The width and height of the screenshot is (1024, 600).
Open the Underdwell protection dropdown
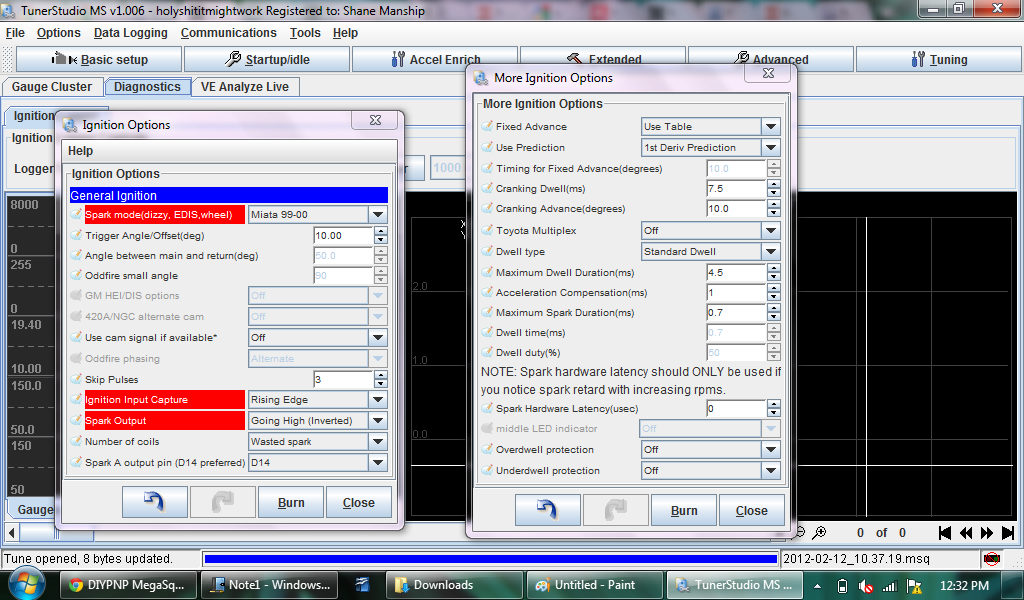point(771,470)
